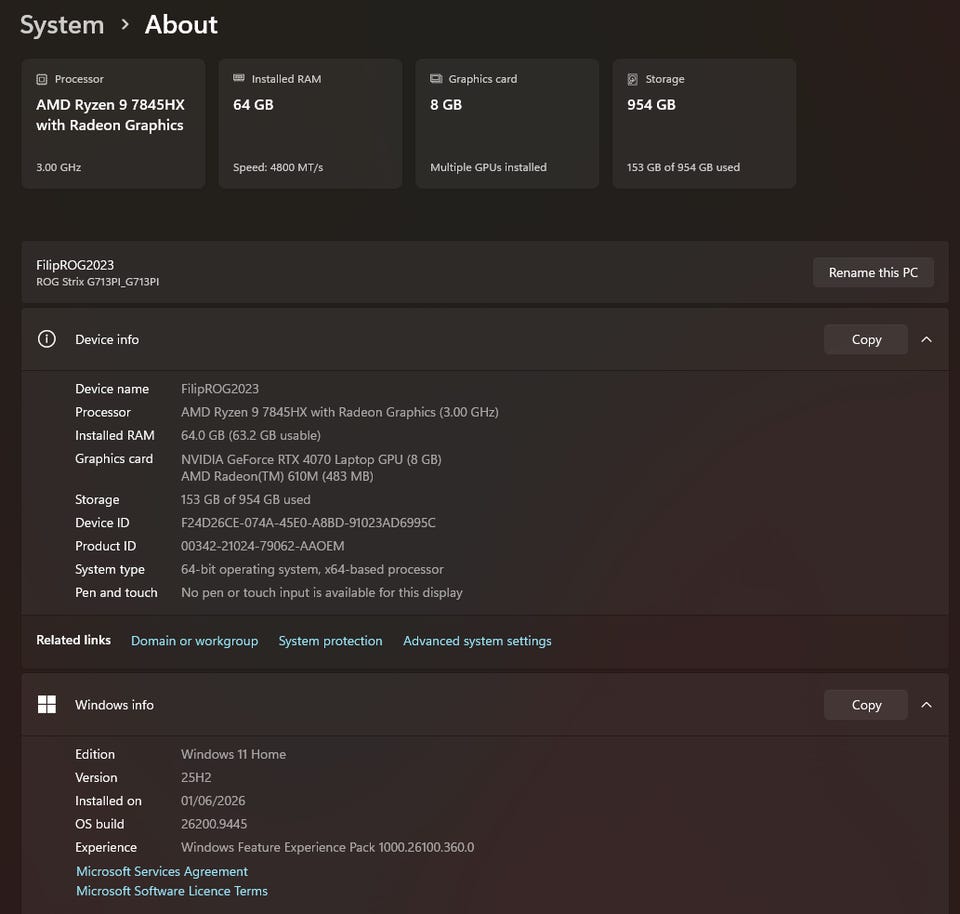Click the Processor value in Device info list

[x=340, y=412]
